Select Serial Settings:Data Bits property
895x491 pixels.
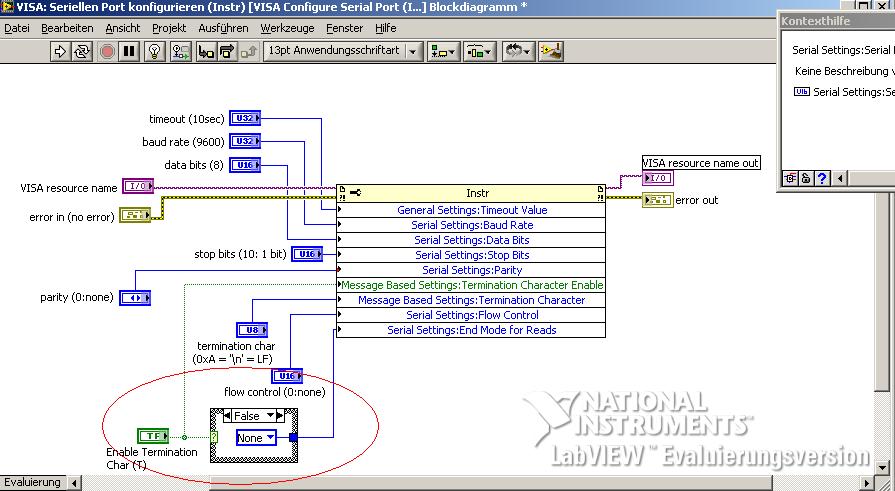tap(471, 240)
